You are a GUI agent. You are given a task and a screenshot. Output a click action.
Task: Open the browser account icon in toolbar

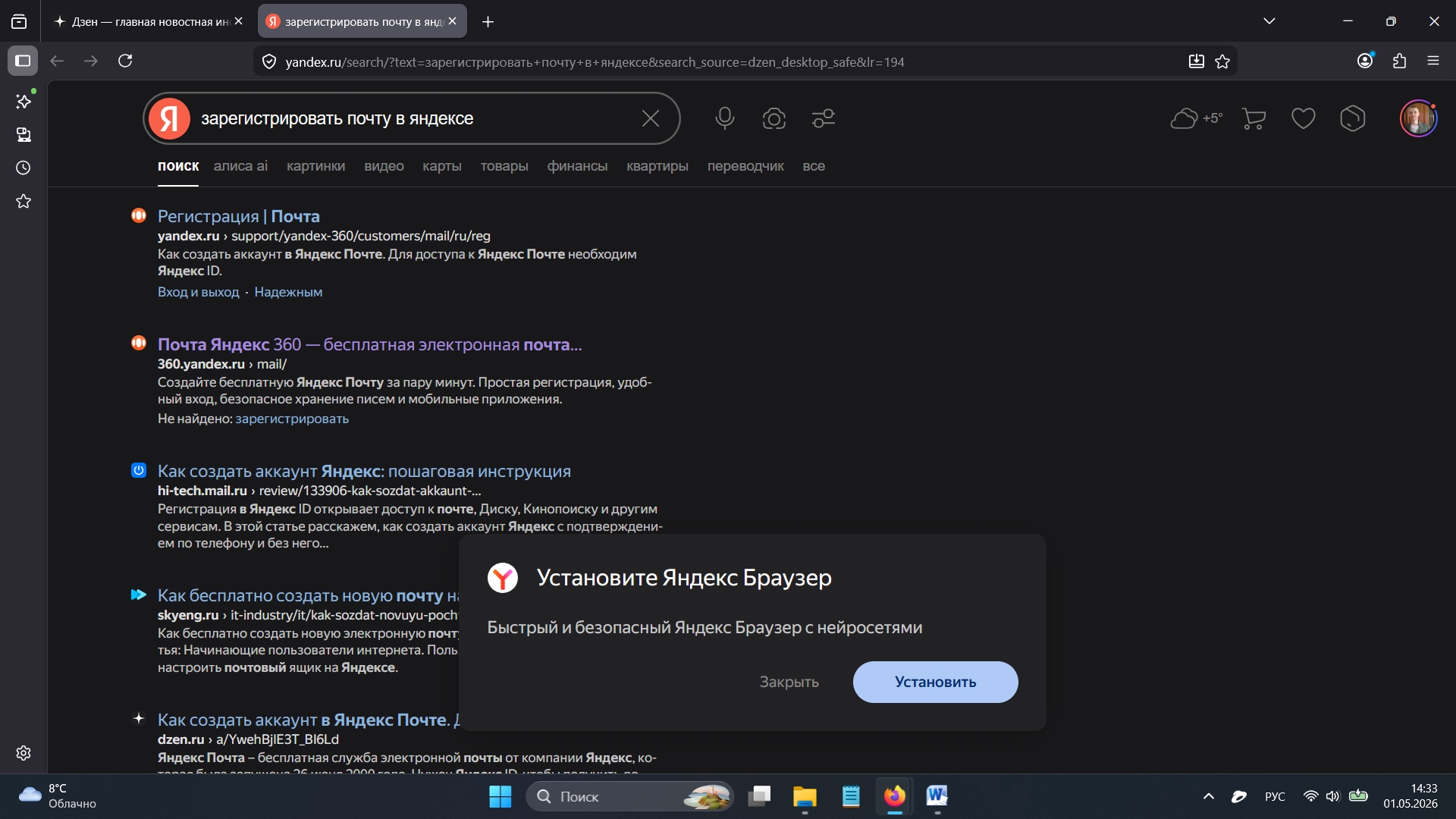tap(1366, 61)
